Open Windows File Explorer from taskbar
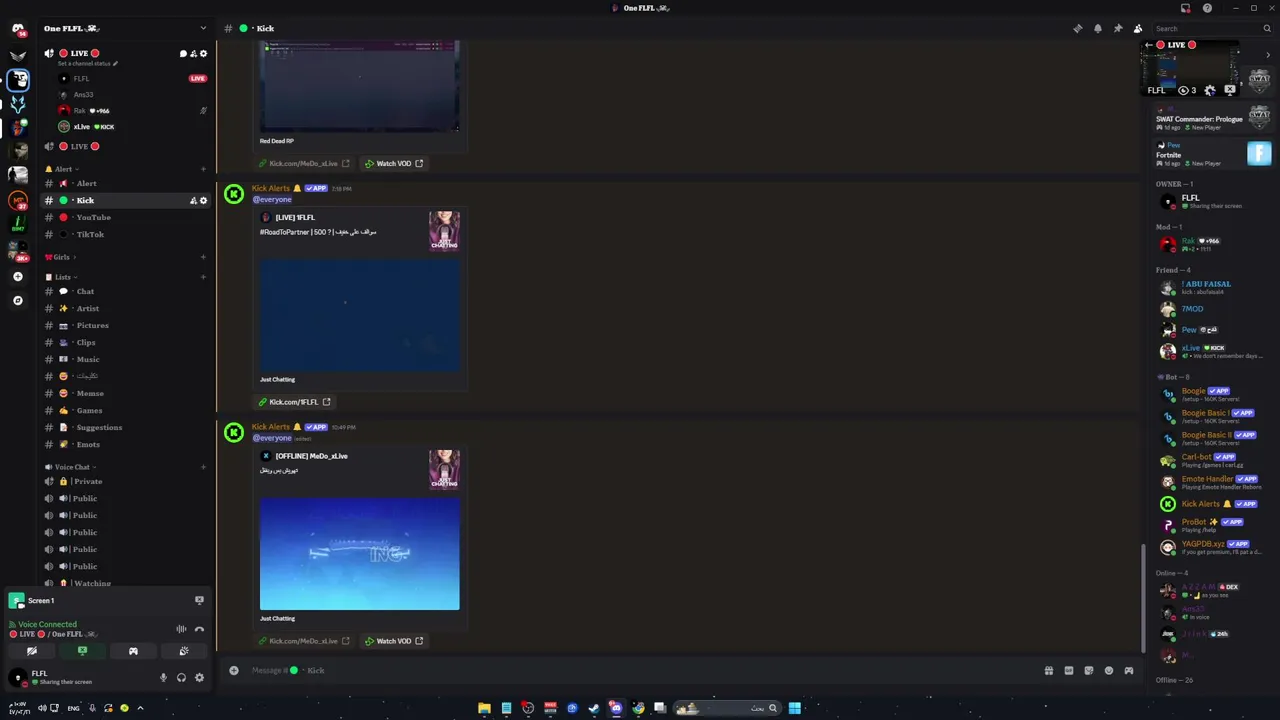Viewport: 1280px width, 720px height. (484, 708)
